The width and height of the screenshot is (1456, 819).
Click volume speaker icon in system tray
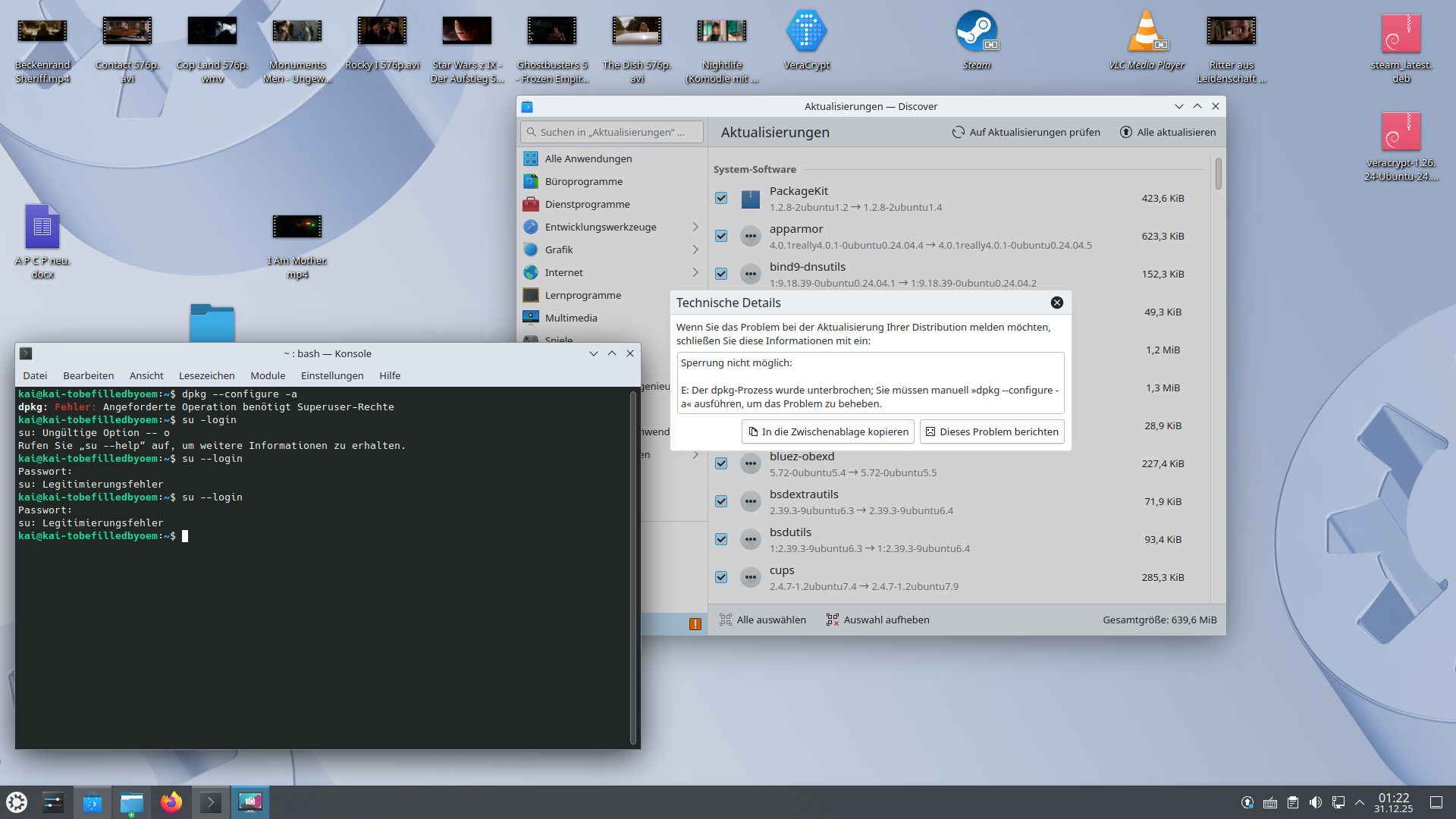point(1315,802)
